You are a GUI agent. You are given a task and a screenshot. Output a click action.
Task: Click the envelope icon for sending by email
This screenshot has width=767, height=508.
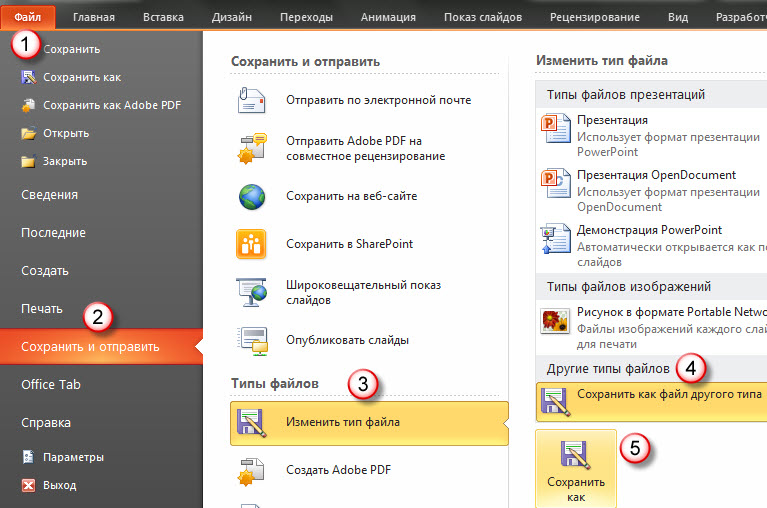click(x=251, y=100)
